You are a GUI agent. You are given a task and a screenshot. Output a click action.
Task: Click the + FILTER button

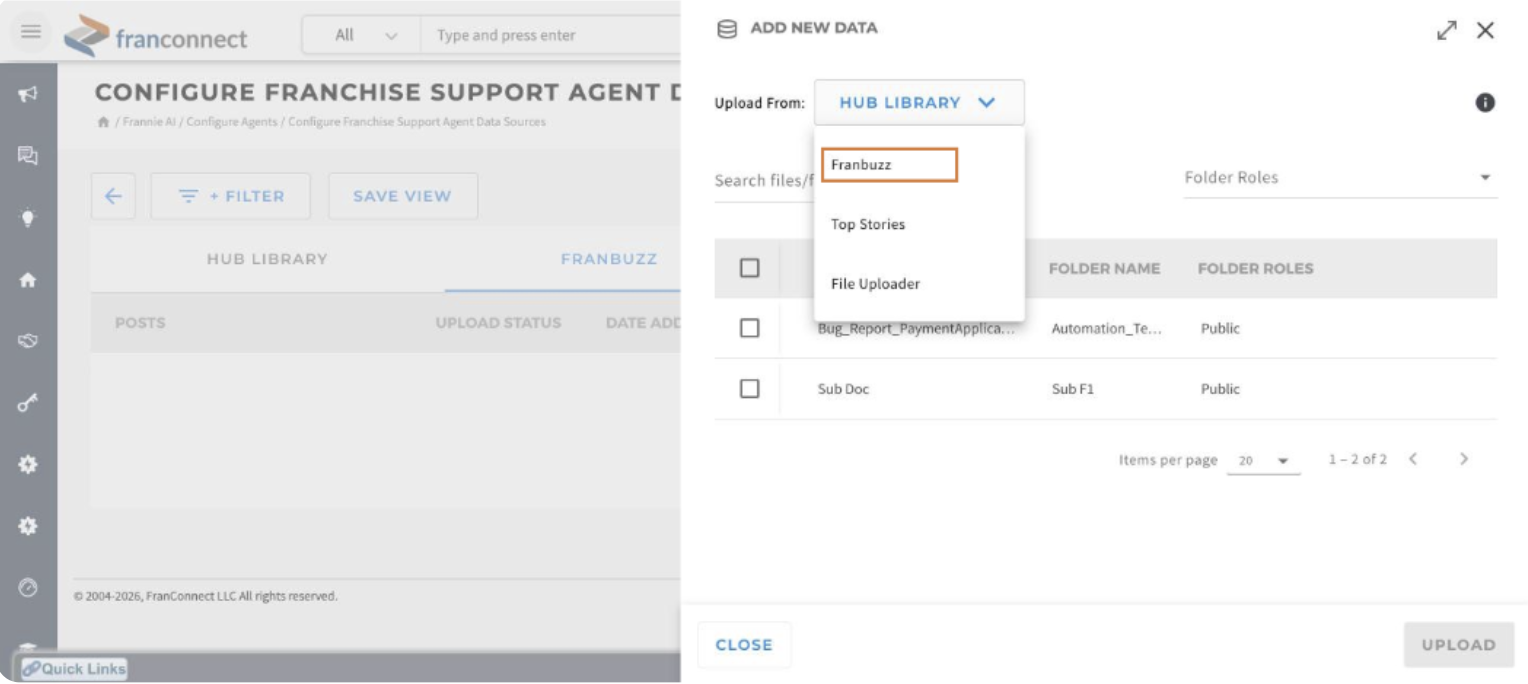(231, 196)
